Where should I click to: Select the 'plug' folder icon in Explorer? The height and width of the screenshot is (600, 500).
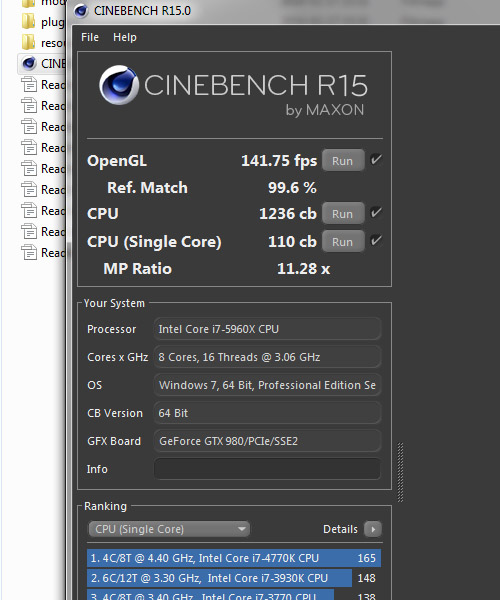29,22
